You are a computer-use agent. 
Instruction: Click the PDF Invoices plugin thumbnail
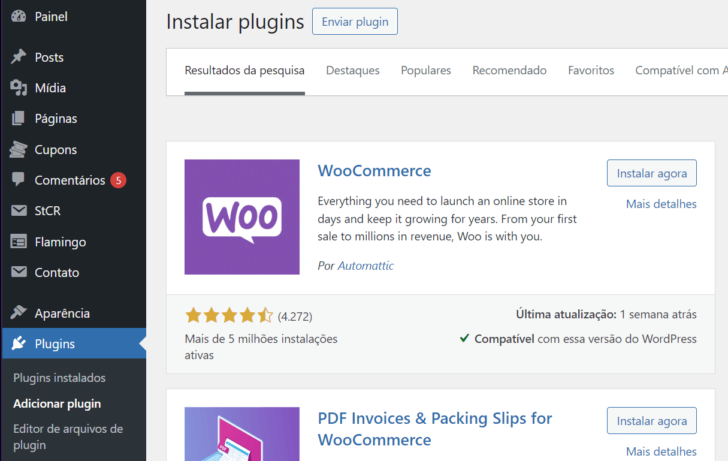[242, 434]
